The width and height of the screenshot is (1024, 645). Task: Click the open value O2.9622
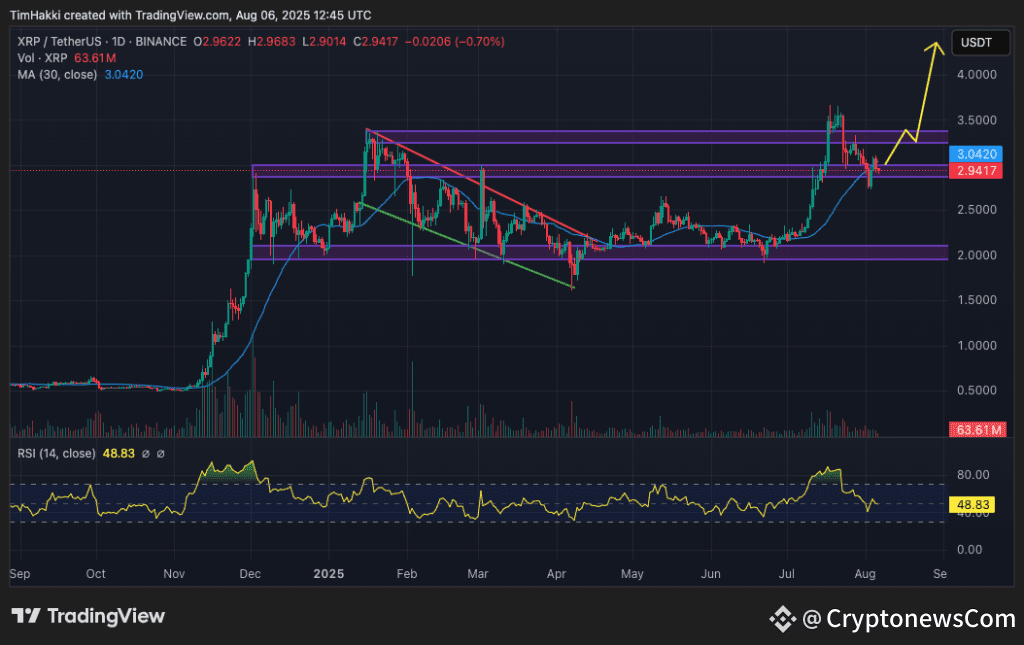217,42
